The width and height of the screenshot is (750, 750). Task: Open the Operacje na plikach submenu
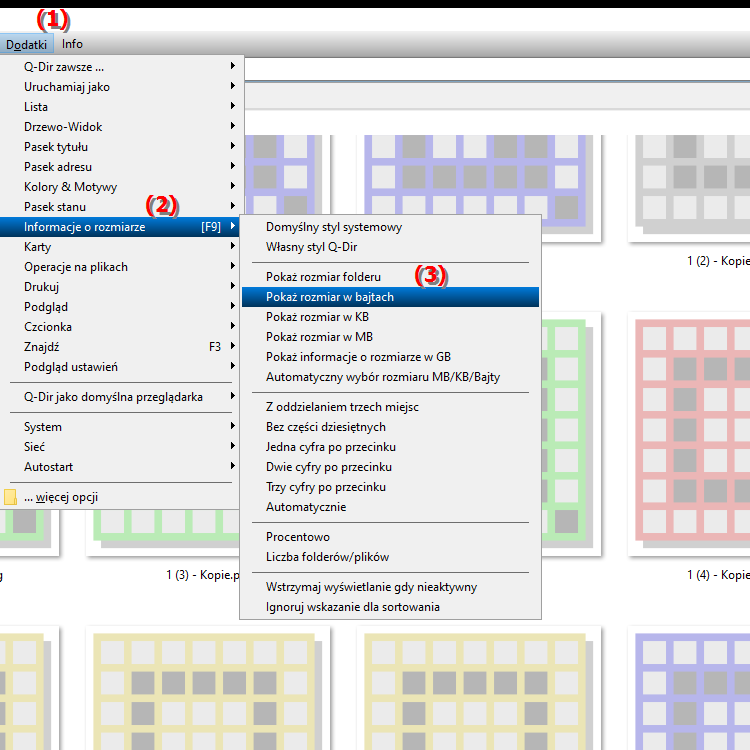point(76,267)
